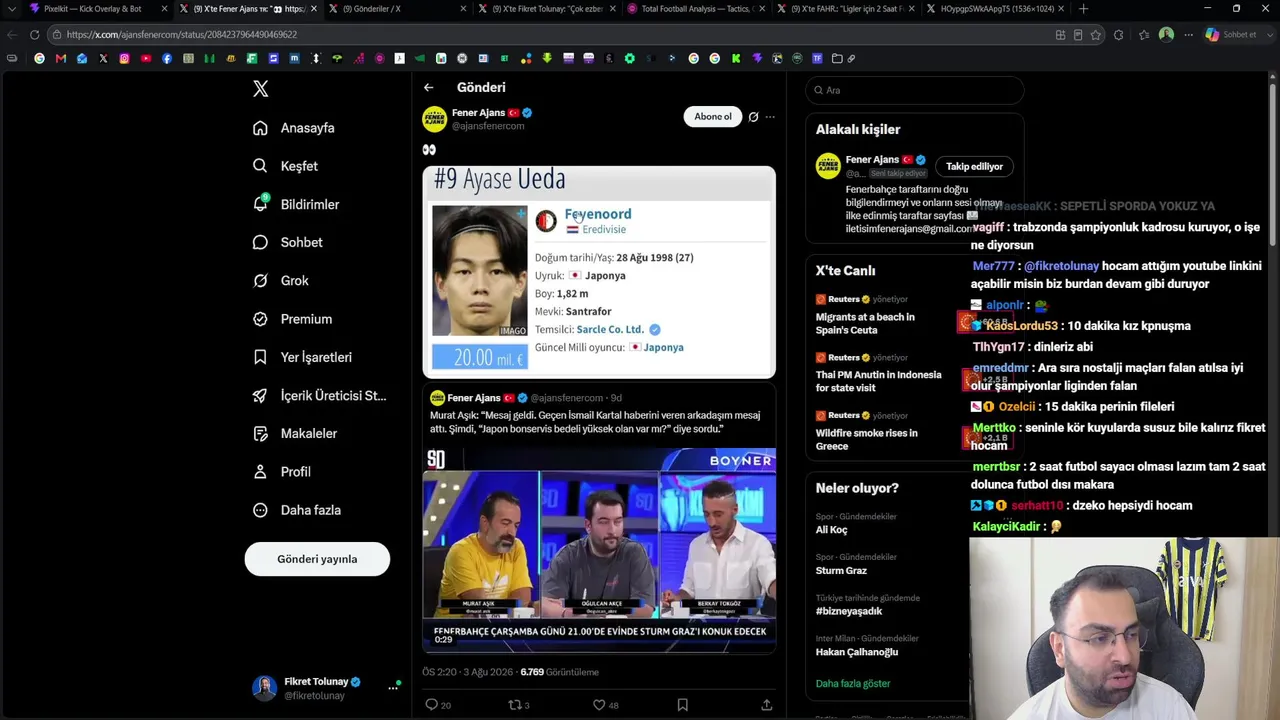Switch to the X'te FAHR tab
This screenshot has height=720, width=1280.
(845, 9)
